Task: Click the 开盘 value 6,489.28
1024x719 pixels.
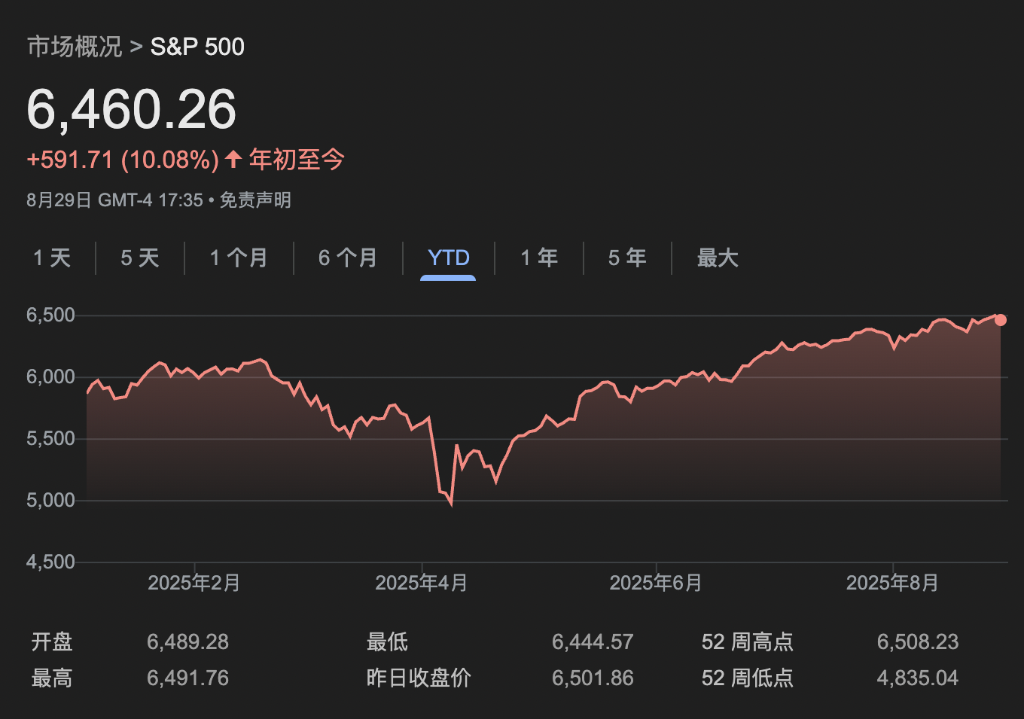Action: (x=187, y=642)
